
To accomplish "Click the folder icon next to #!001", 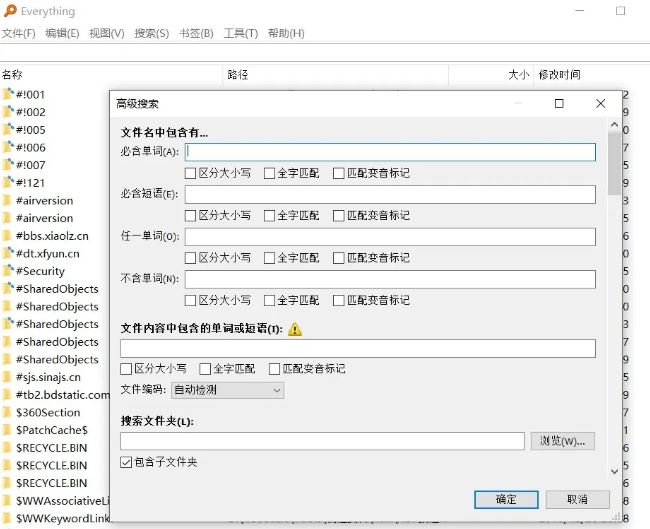I will 8,94.
